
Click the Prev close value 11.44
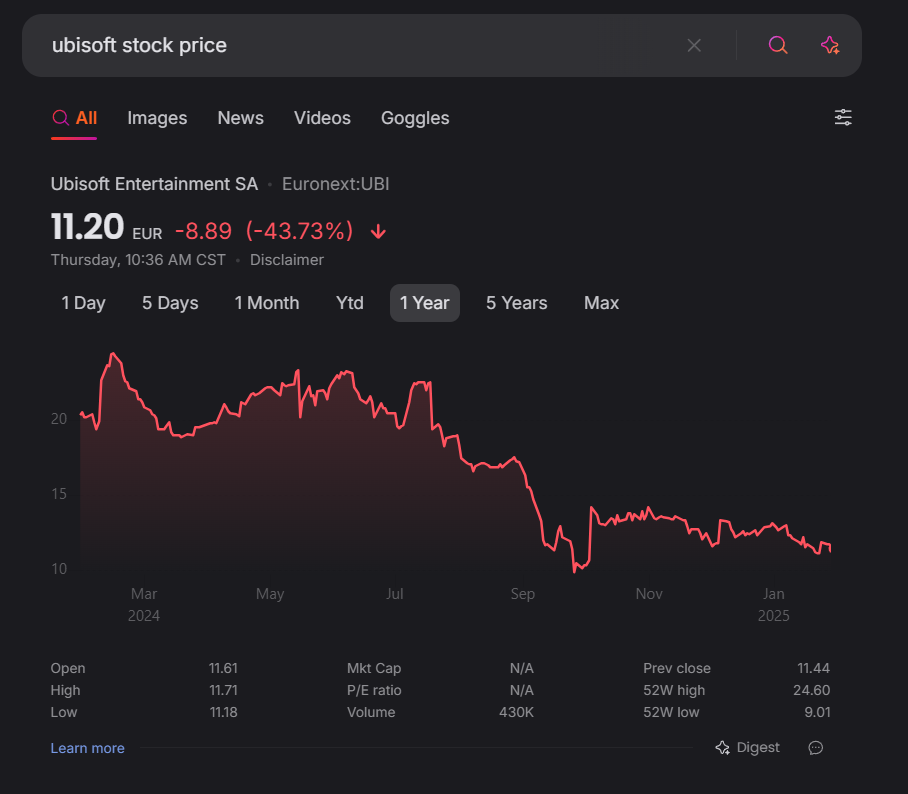pyautogui.click(x=814, y=668)
